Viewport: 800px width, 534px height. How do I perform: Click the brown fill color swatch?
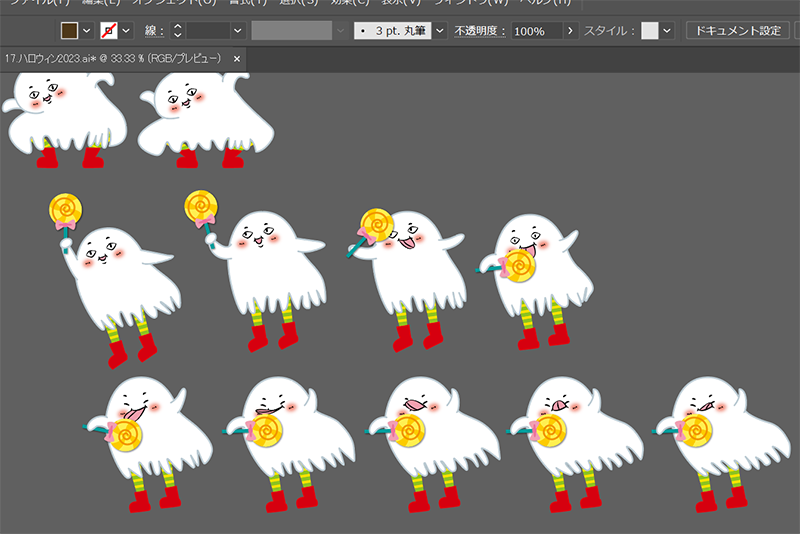69,31
